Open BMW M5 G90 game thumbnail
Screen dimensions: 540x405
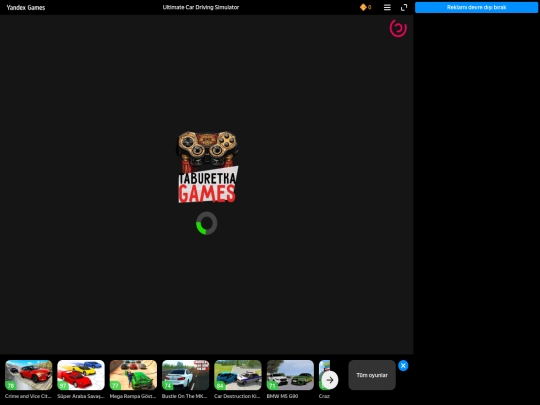pos(290,375)
